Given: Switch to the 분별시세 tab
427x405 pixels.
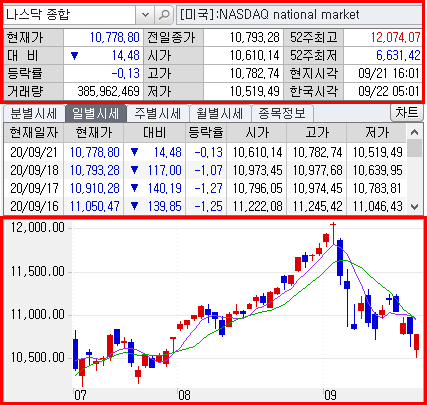Looking at the screenshot, I should coord(33,114).
